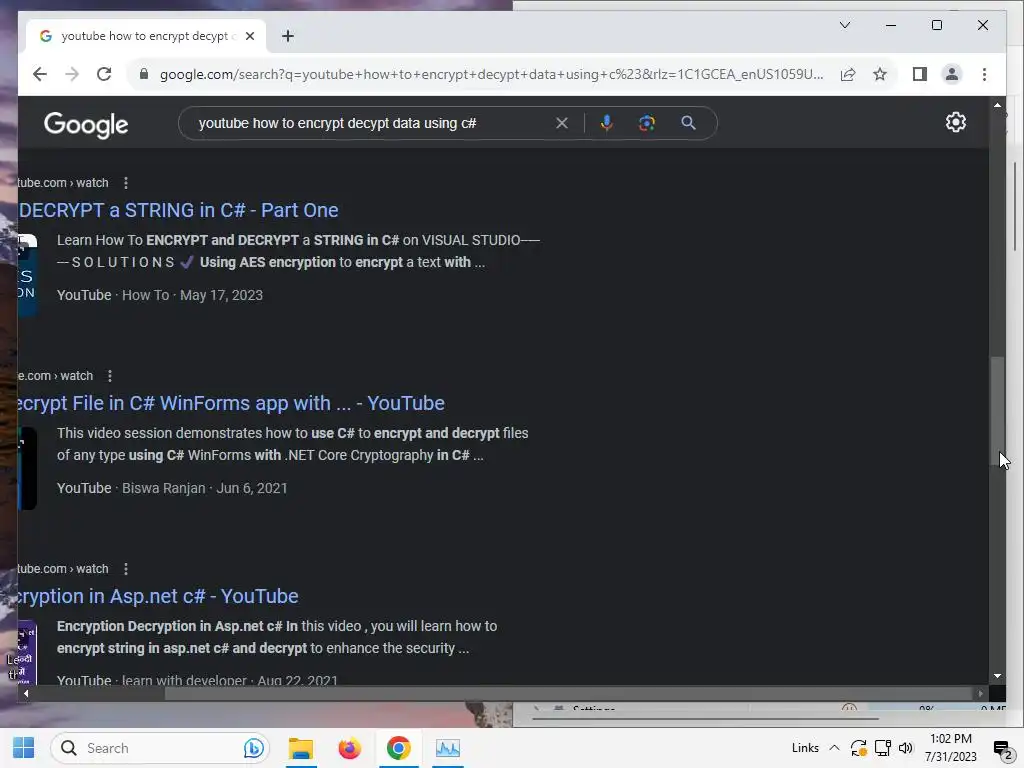The image size is (1024, 768).
Task: Open Chrome side panel
Action: click(920, 74)
